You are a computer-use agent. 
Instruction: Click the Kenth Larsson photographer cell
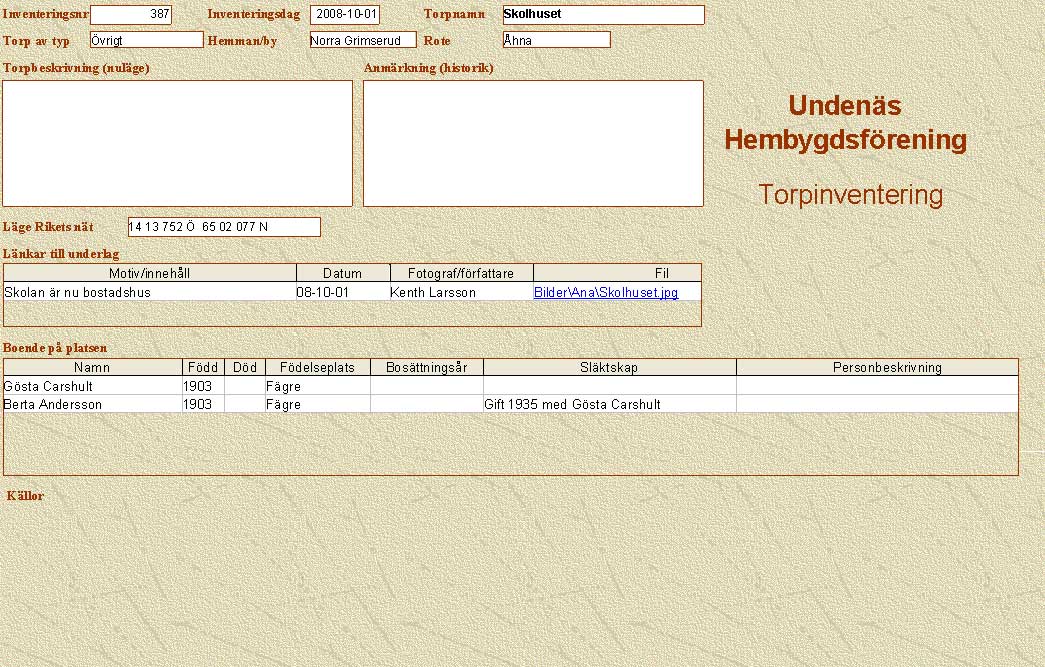461,293
